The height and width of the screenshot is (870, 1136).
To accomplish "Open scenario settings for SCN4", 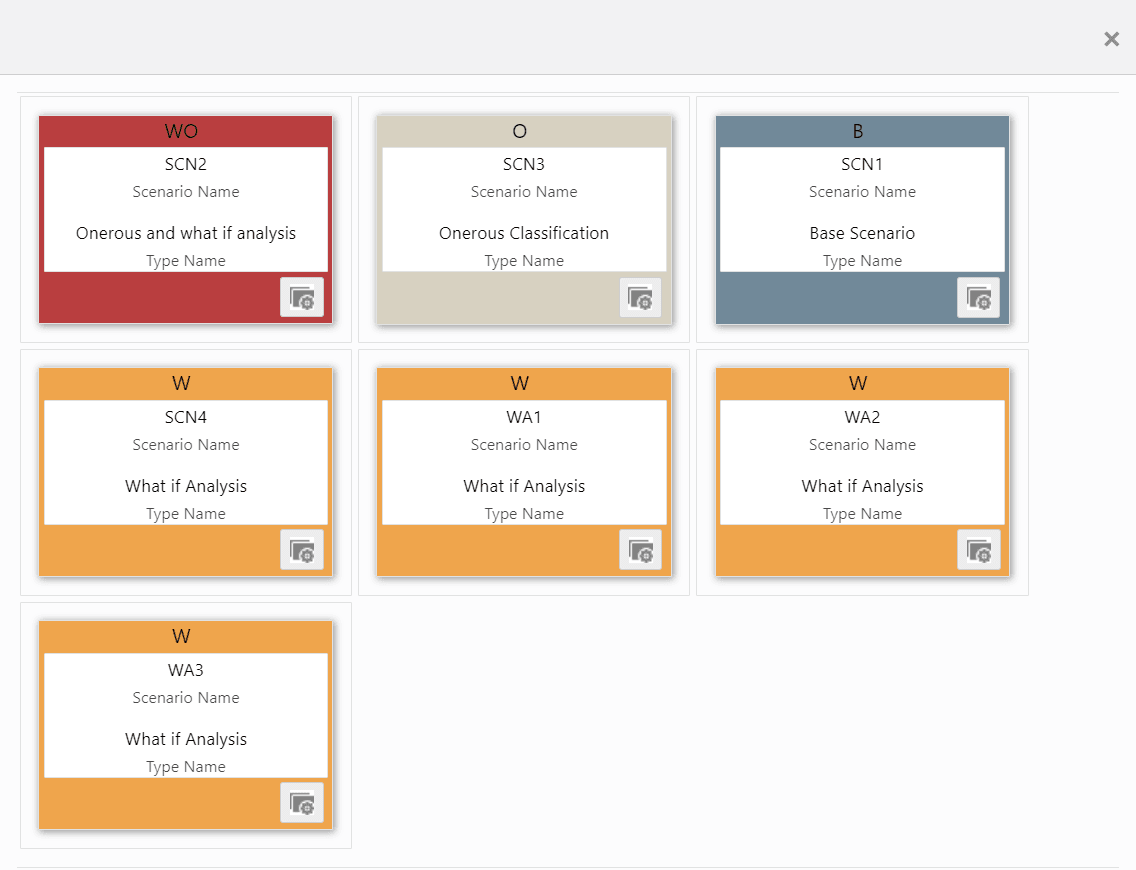I will click(x=301, y=550).
